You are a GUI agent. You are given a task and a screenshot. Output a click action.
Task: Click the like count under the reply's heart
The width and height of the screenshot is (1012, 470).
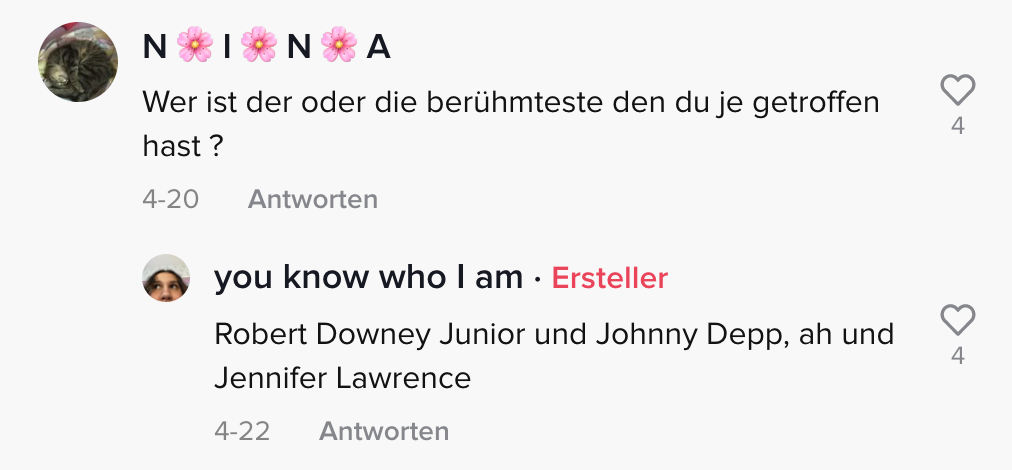tap(957, 355)
